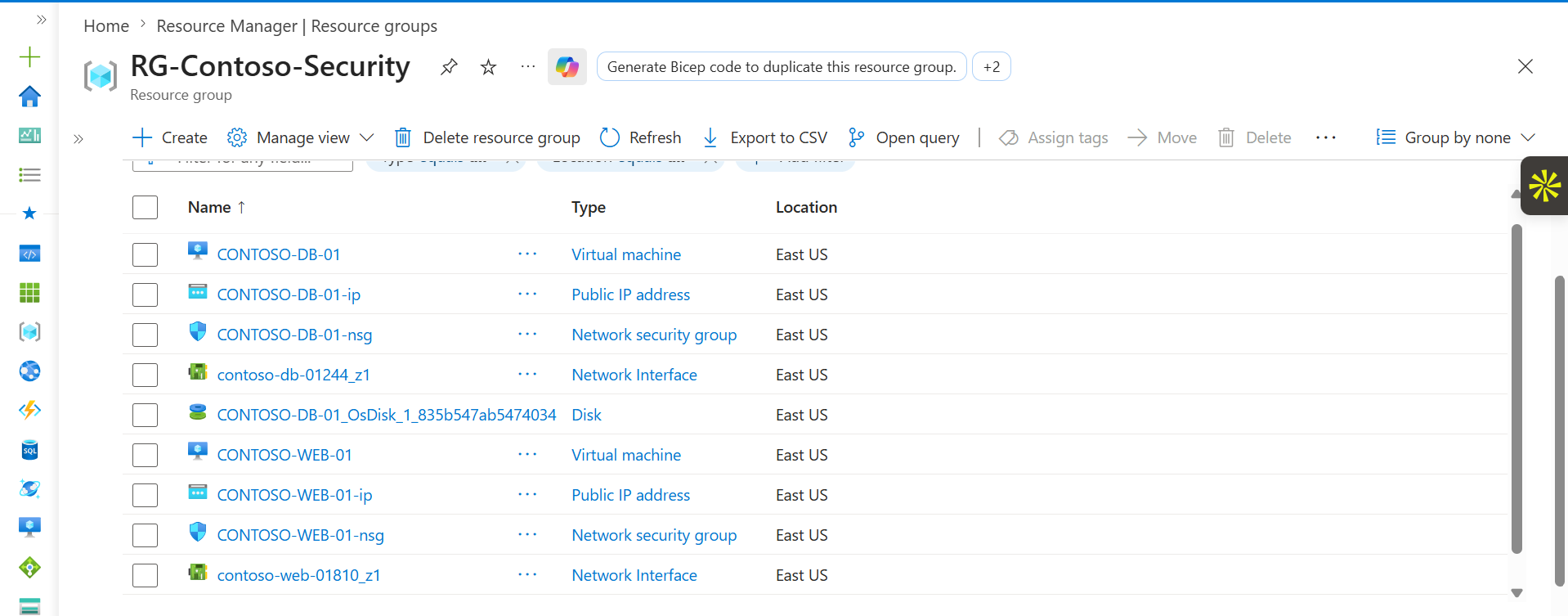The height and width of the screenshot is (616, 1568).
Task: Open the All resources green grid icon
Action: [x=29, y=292]
